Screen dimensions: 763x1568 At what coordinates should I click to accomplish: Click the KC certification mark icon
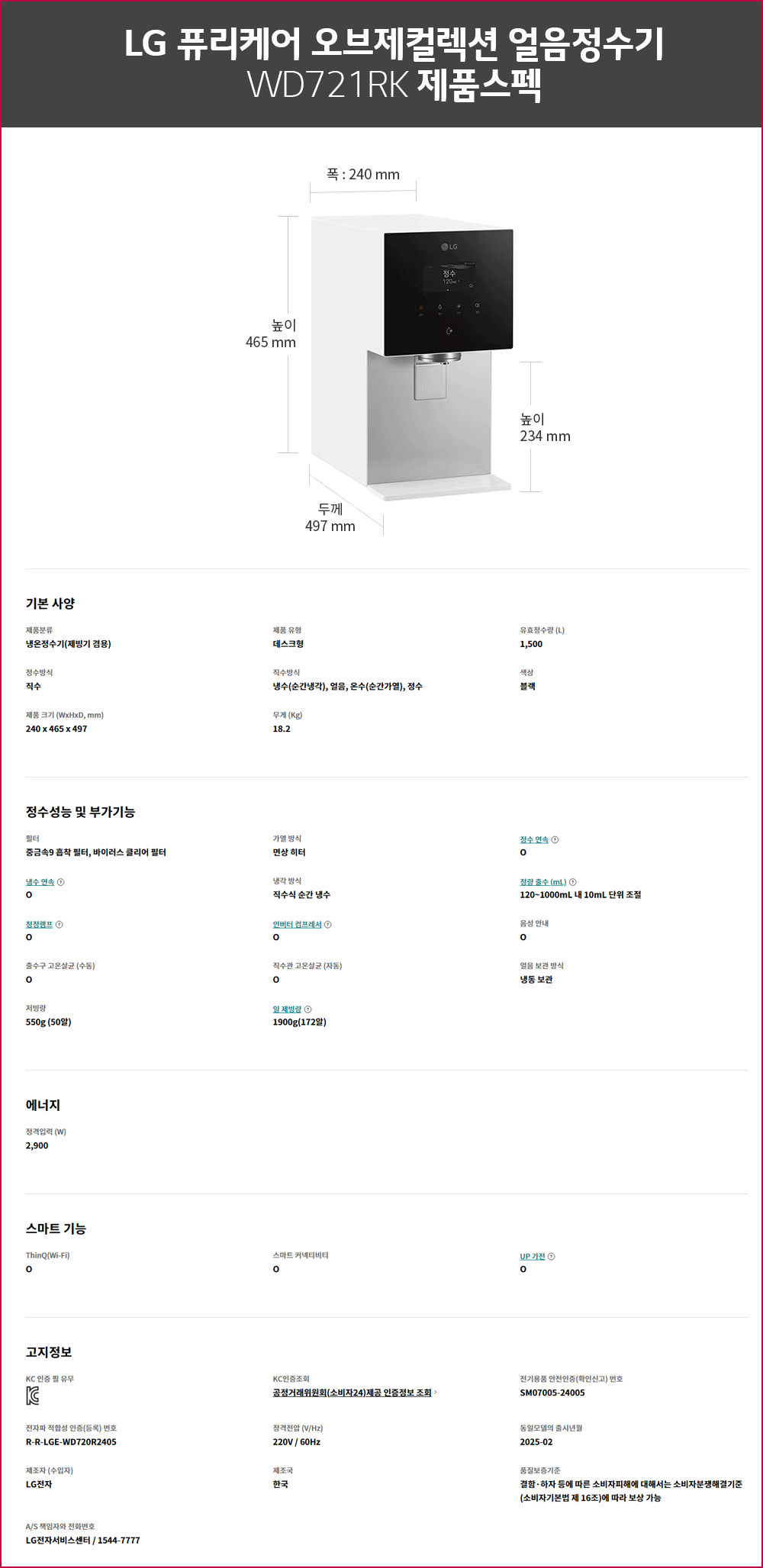coord(33,1396)
